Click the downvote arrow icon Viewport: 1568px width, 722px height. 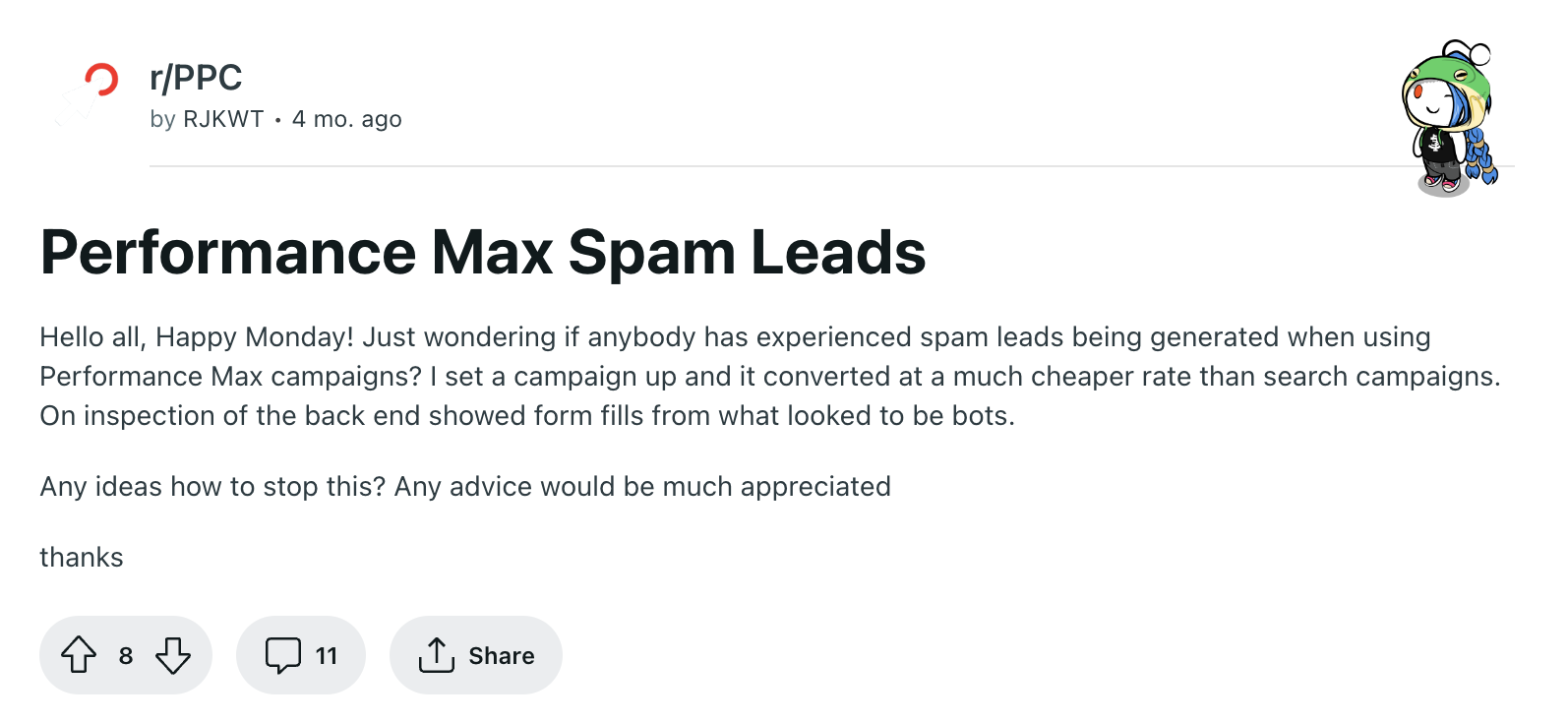pyautogui.click(x=173, y=655)
